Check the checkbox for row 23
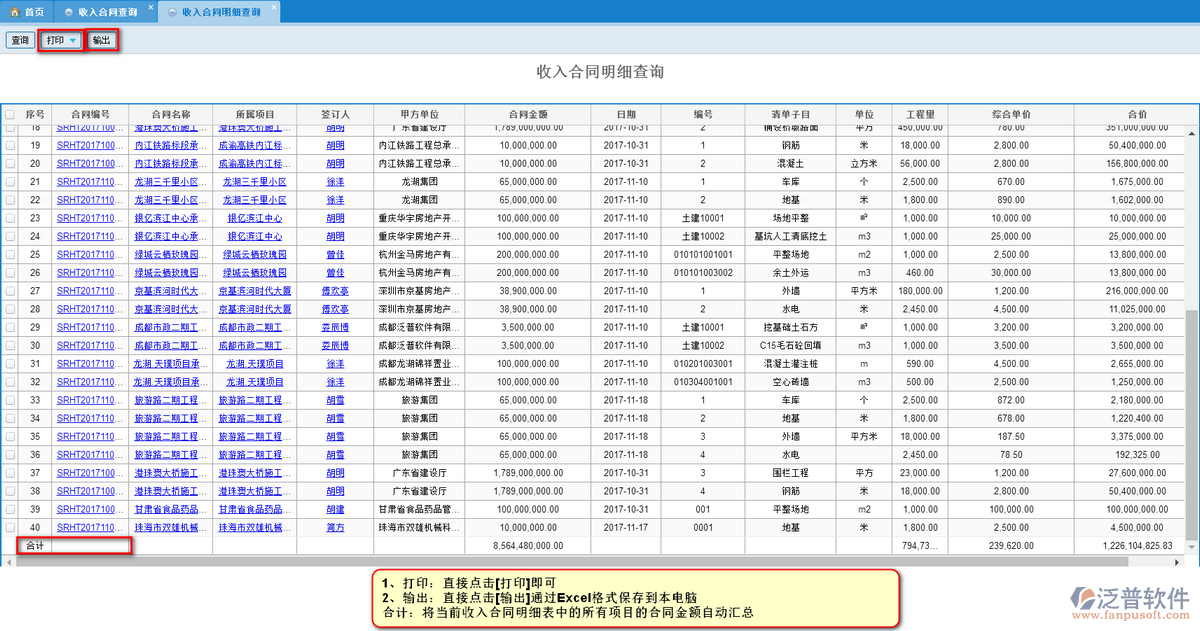Image resolution: width=1200 pixels, height=631 pixels. 10,218
